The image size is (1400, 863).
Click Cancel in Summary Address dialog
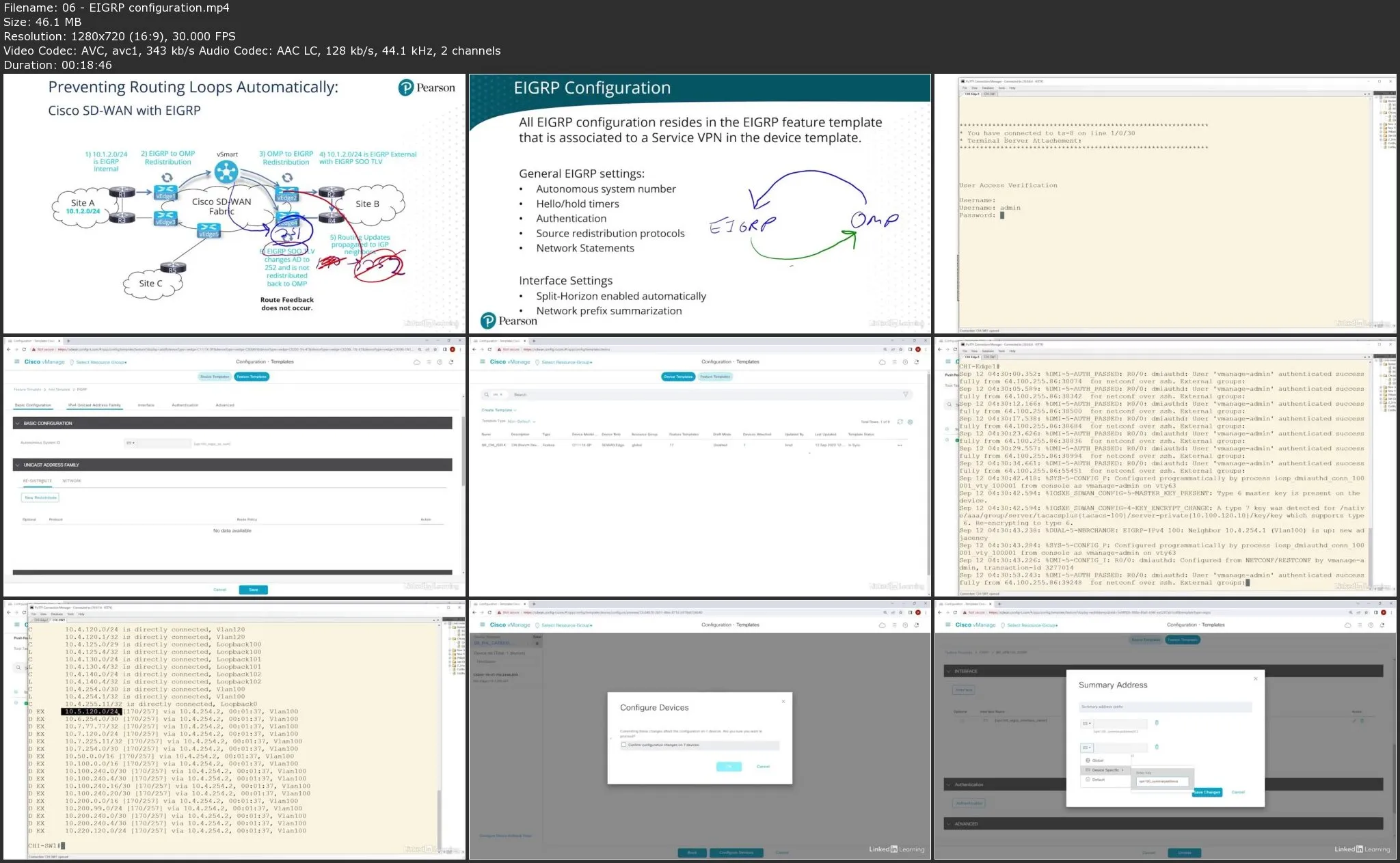(x=1238, y=792)
